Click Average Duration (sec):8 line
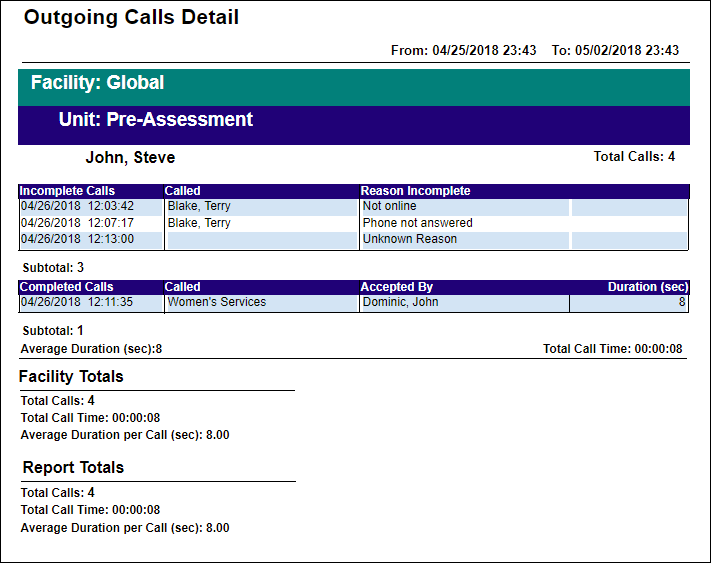The width and height of the screenshot is (711, 563). (x=91, y=349)
